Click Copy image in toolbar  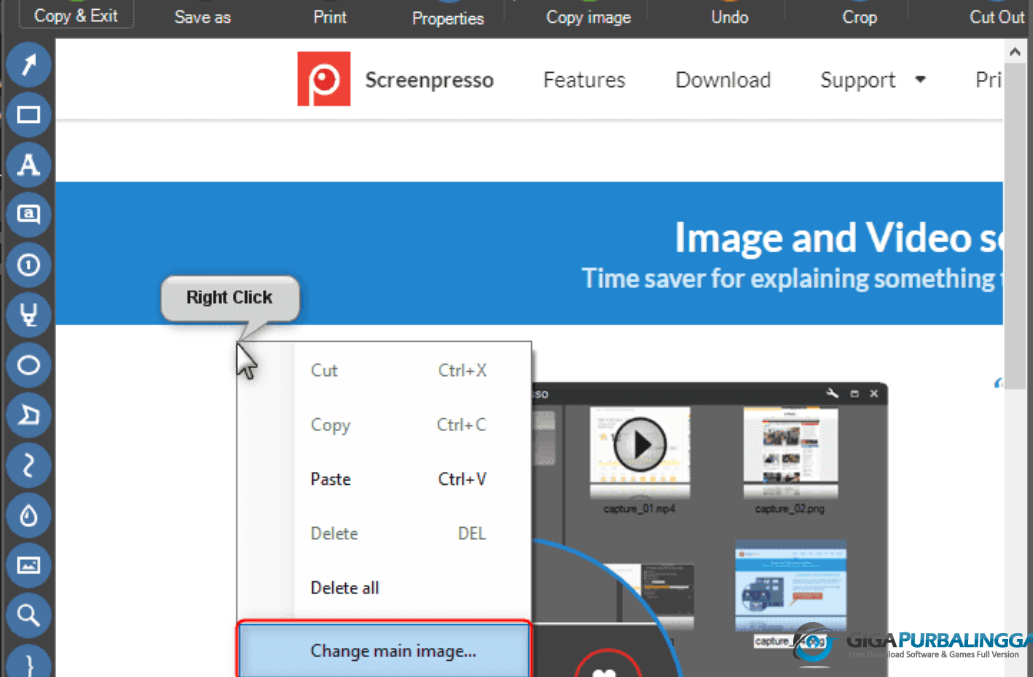click(588, 16)
